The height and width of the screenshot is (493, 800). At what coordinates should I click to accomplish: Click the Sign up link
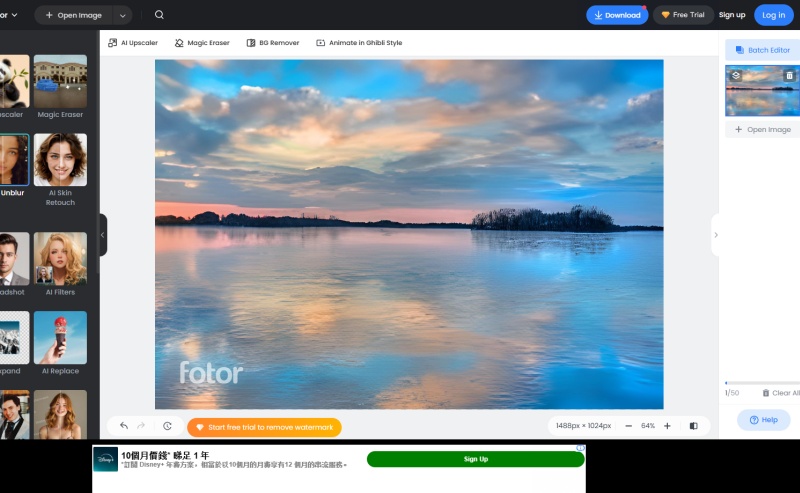coord(732,15)
